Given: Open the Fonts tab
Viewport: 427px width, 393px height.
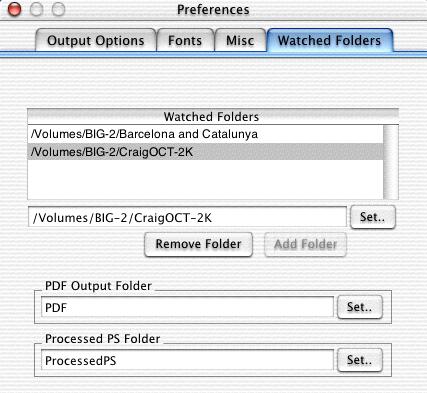Looking at the screenshot, I should pyautogui.click(x=185, y=40).
